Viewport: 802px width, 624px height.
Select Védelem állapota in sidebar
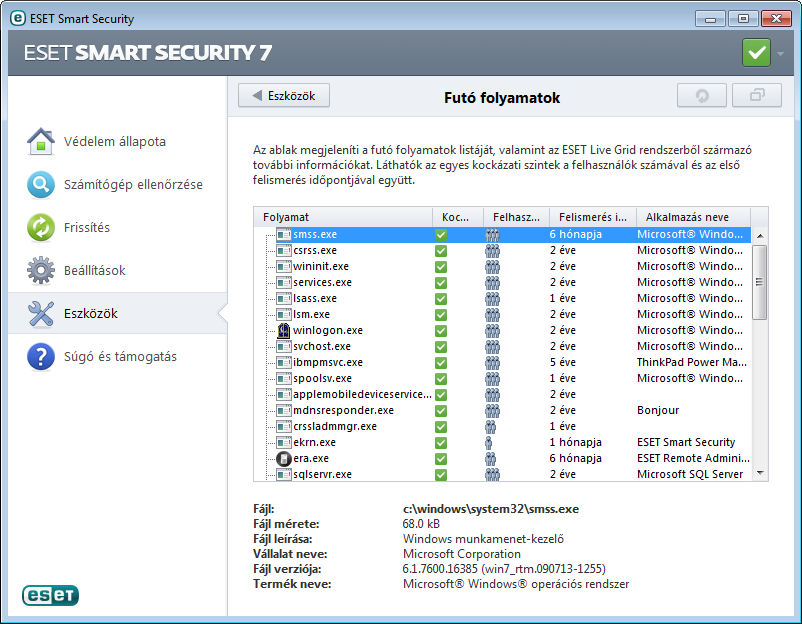[x=117, y=141]
